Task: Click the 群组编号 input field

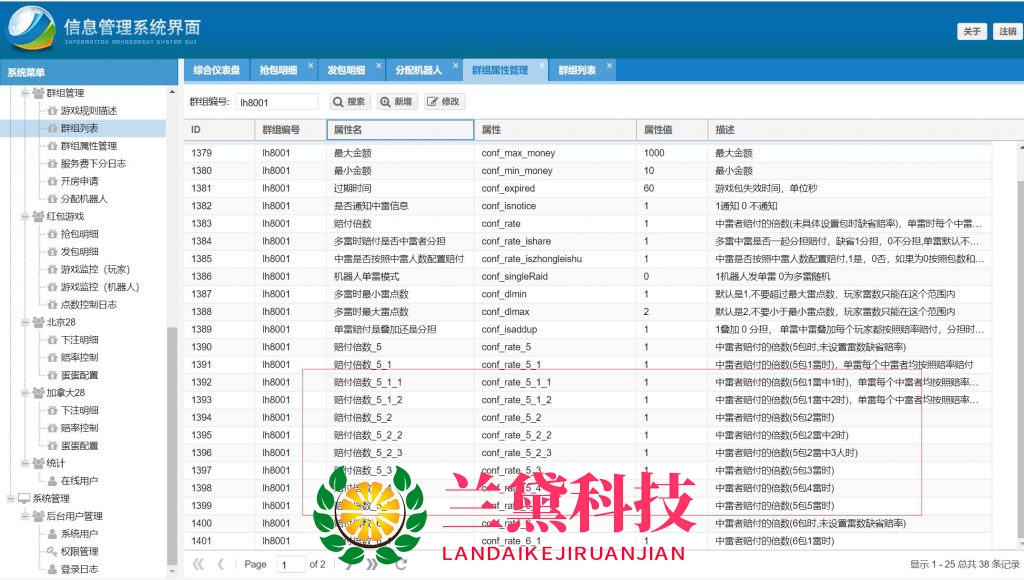Action: [x=276, y=102]
